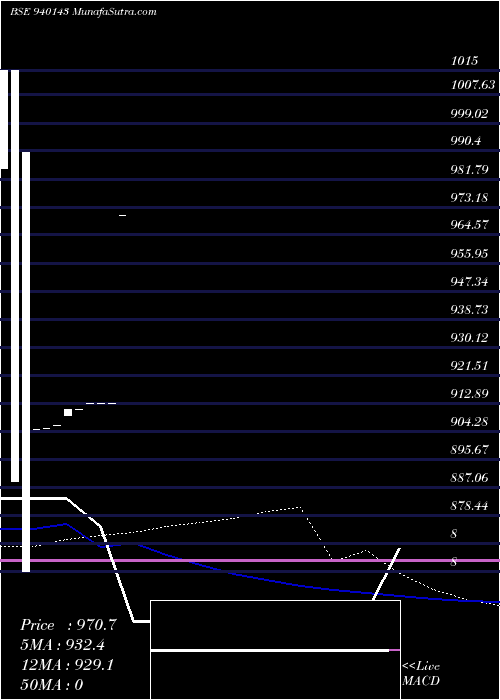Click the 947.34 price axis label

[x=469, y=282]
